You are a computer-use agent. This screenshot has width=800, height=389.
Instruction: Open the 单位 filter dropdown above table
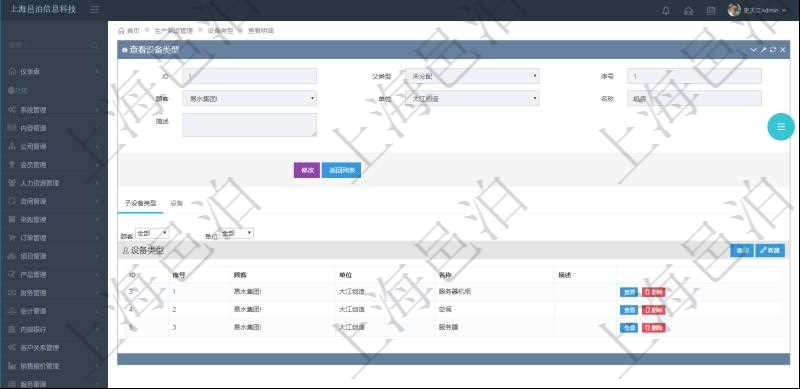tap(237, 233)
